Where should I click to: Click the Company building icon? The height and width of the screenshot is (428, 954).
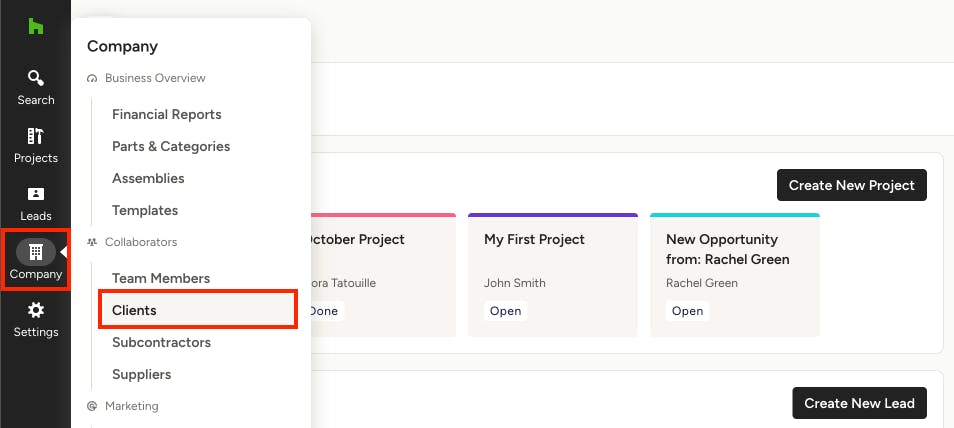36,252
